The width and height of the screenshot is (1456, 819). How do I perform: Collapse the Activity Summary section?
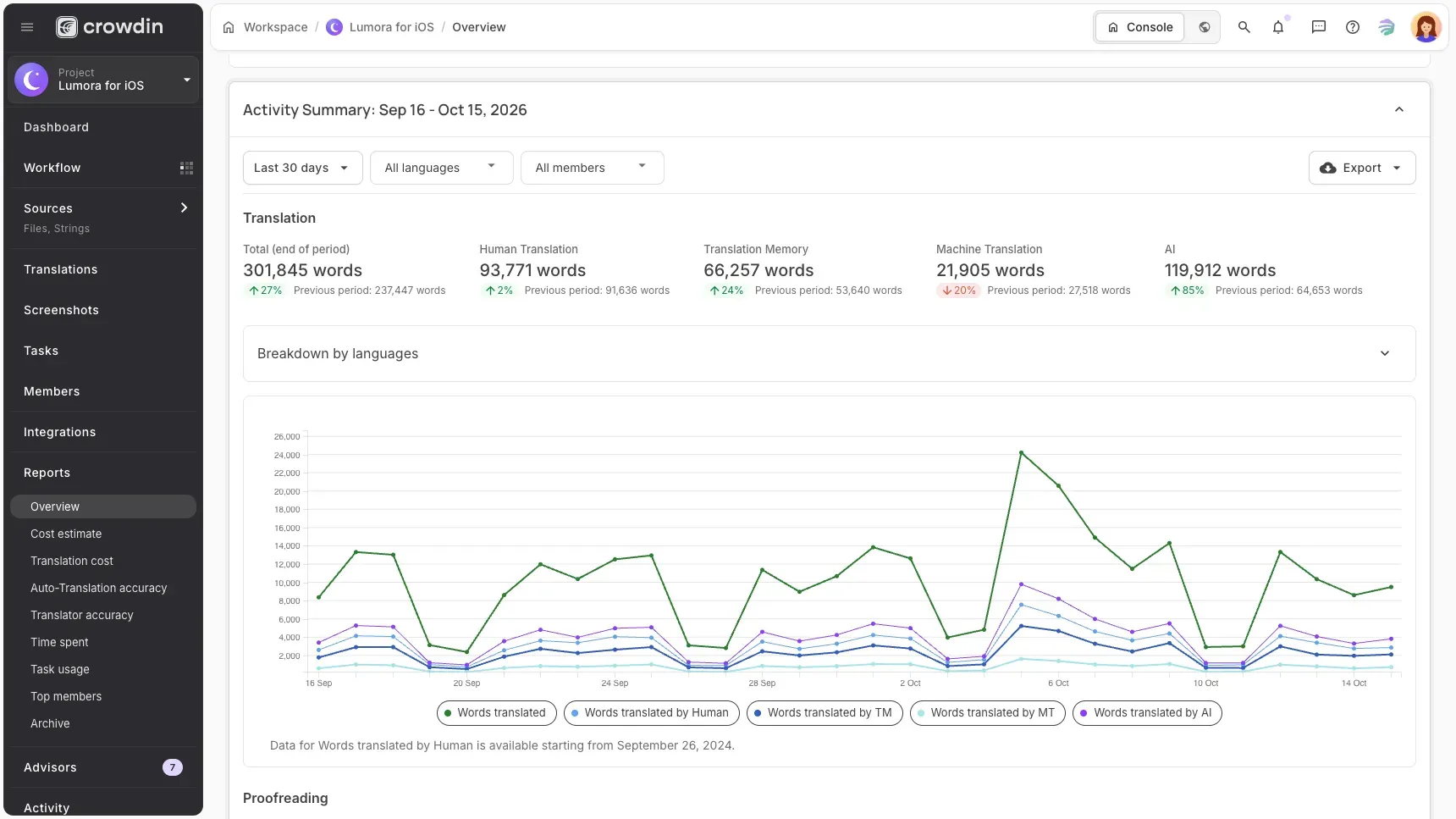pos(1399,109)
